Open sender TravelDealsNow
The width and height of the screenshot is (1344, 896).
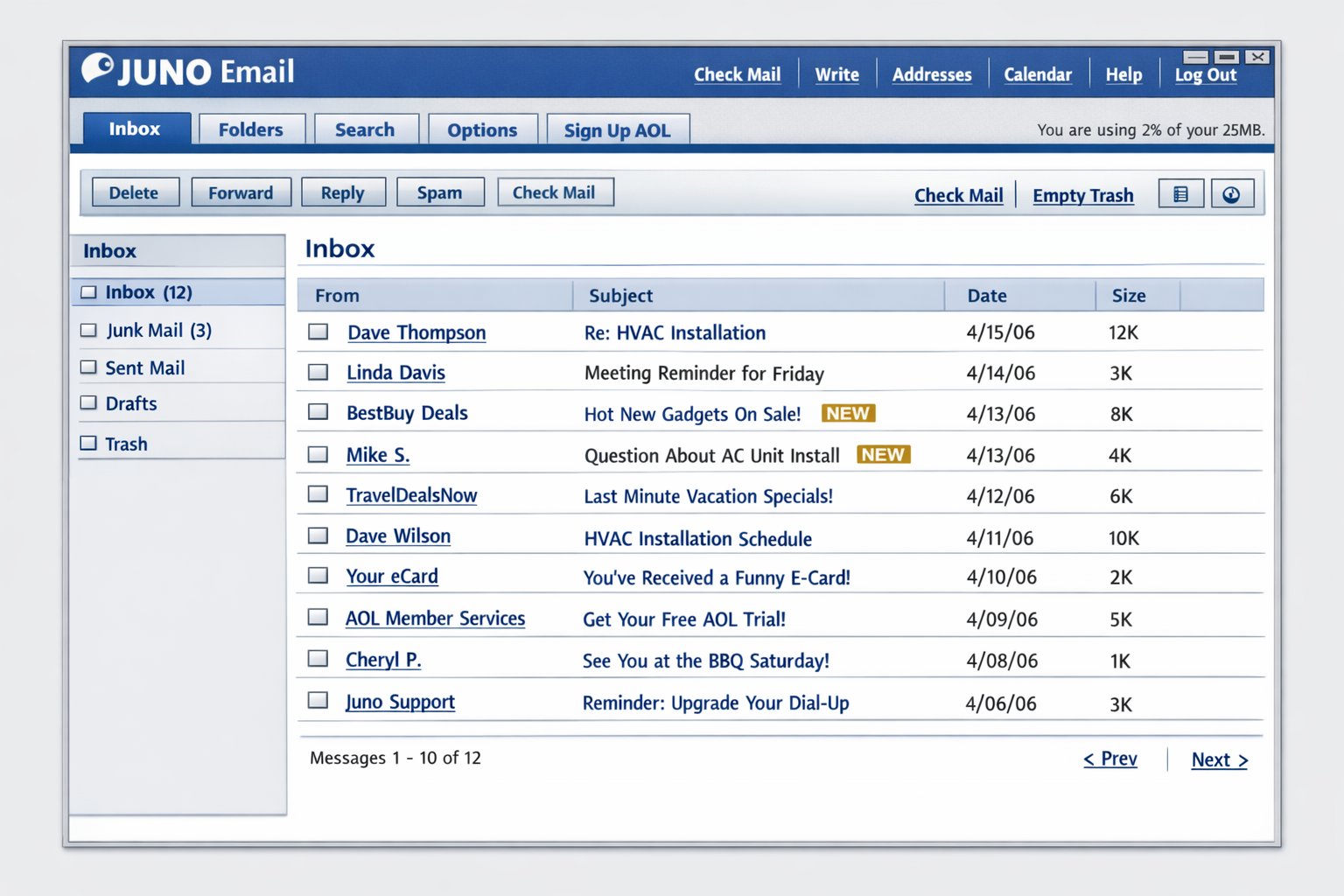pyautogui.click(x=411, y=495)
